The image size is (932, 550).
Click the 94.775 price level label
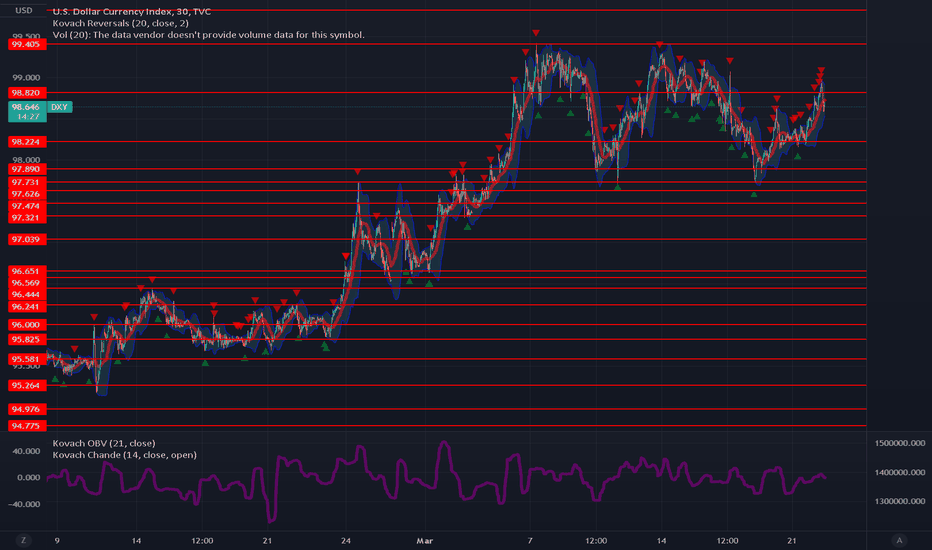tap(27, 426)
